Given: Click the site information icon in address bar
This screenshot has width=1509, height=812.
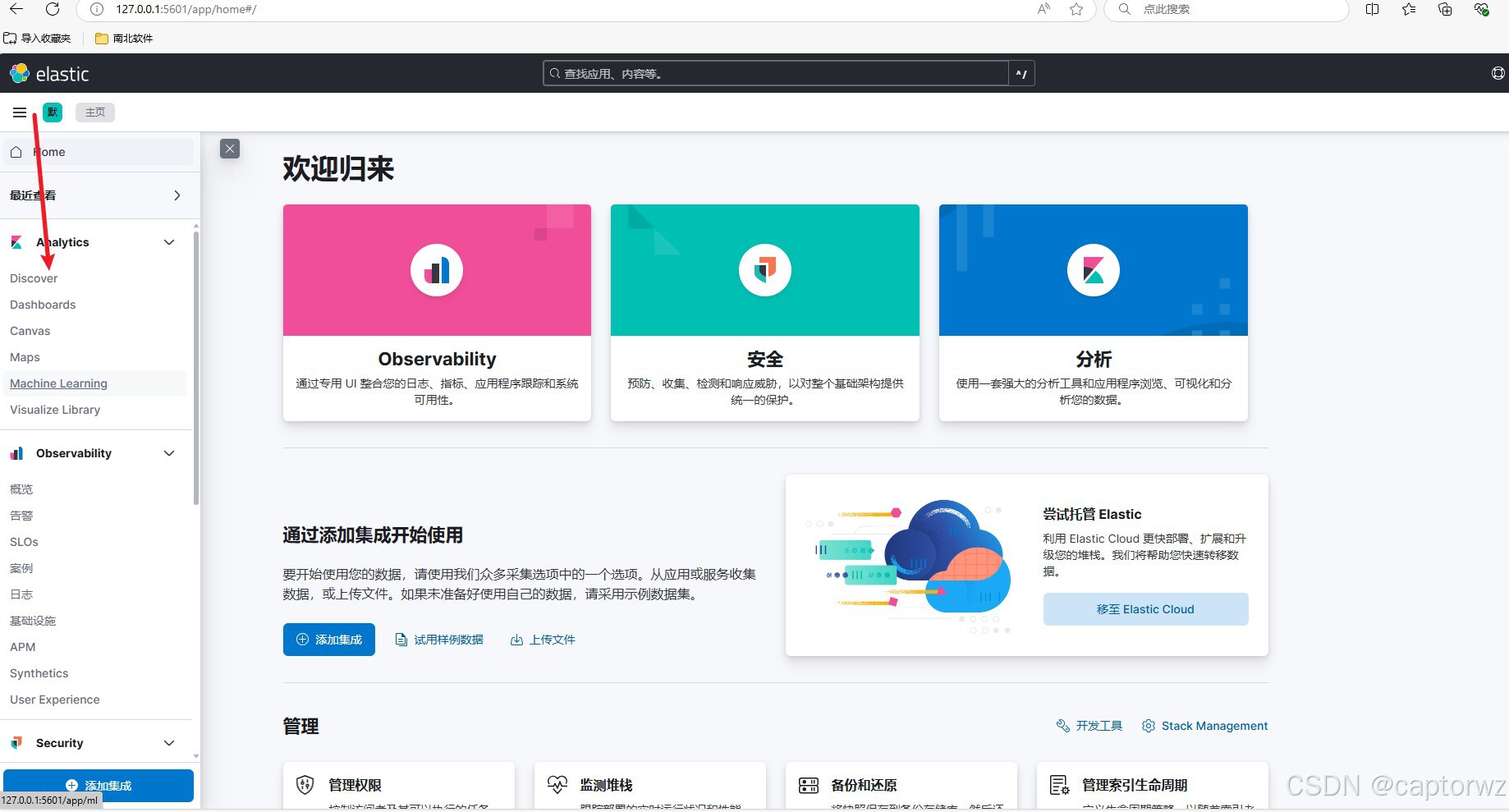Looking at the screenshot, I should pyautogui.click(x=97, y=9).
